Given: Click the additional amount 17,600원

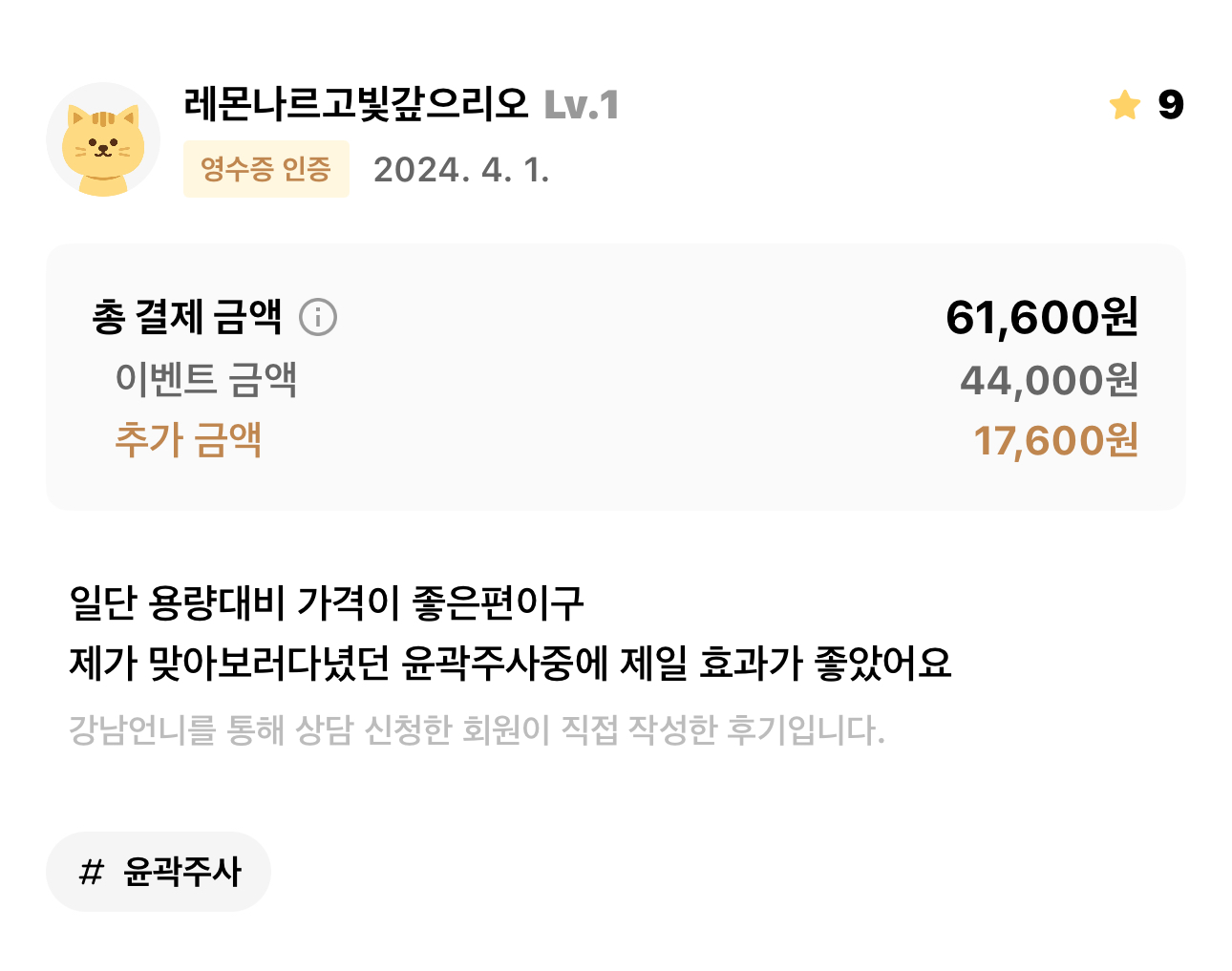Looking at the screenshot, I should (1056, 441).
